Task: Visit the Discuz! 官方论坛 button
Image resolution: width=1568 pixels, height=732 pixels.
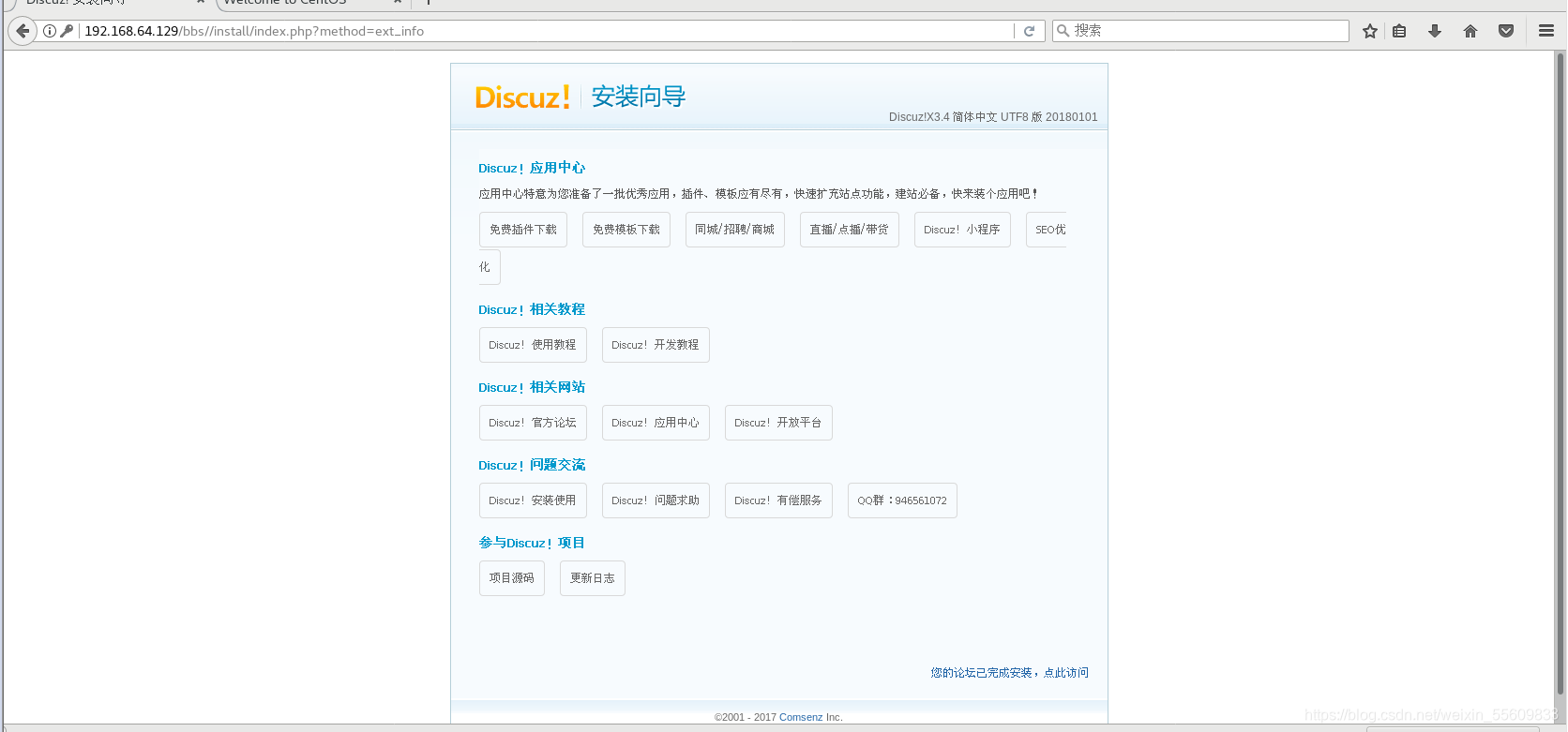Action: pyautogui.click(x=533, y=423)
